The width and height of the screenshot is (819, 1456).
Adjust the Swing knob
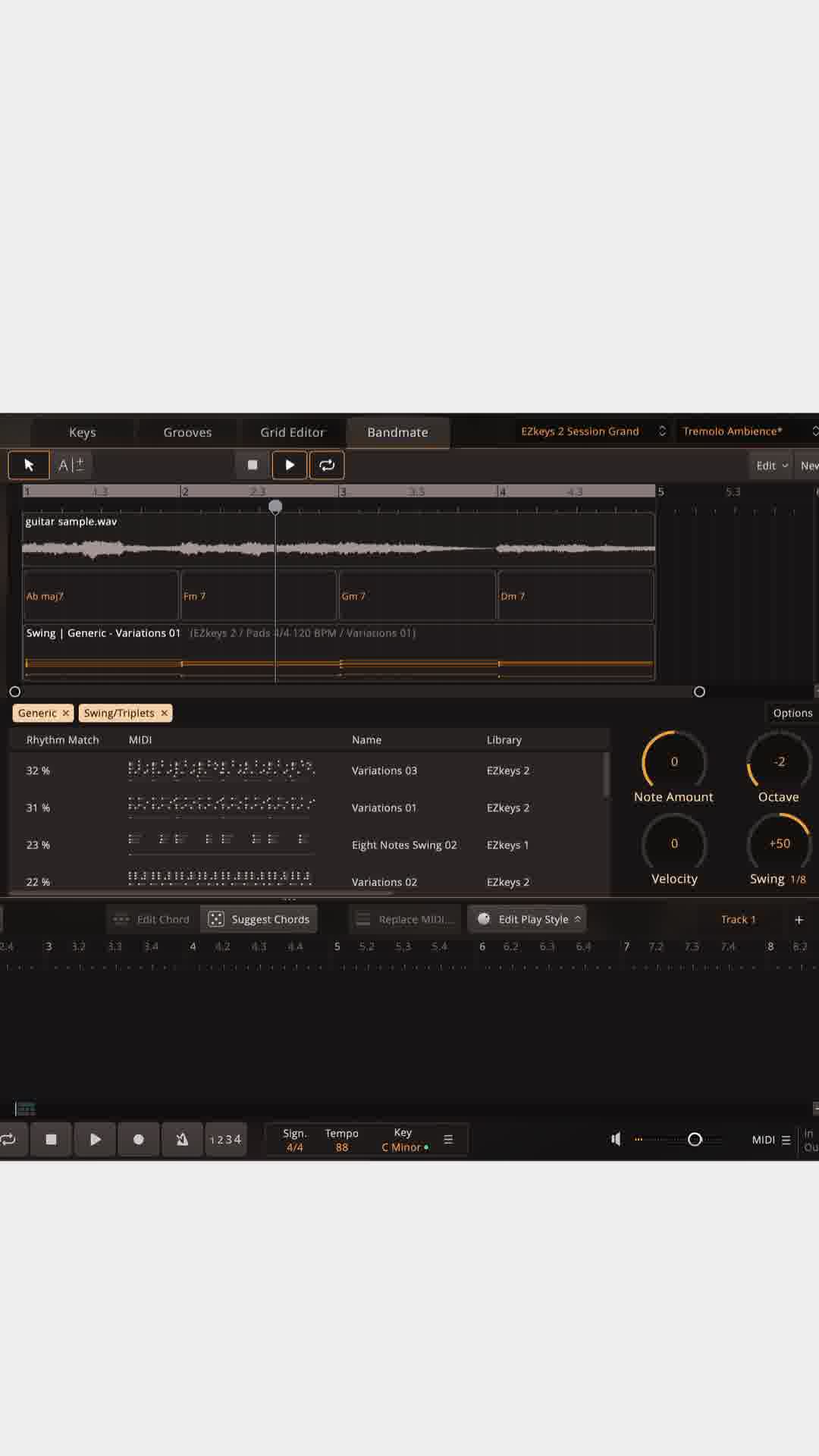click(x=779, y=843)
